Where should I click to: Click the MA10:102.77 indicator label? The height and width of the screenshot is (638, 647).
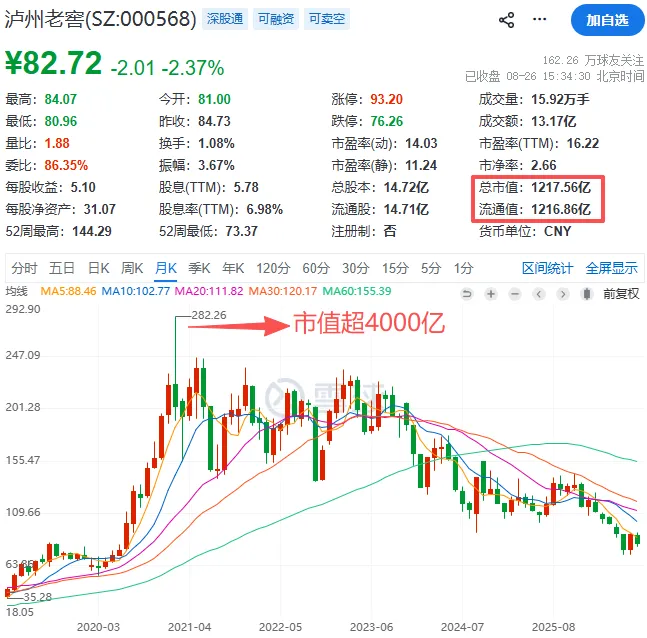coord(136,291)
